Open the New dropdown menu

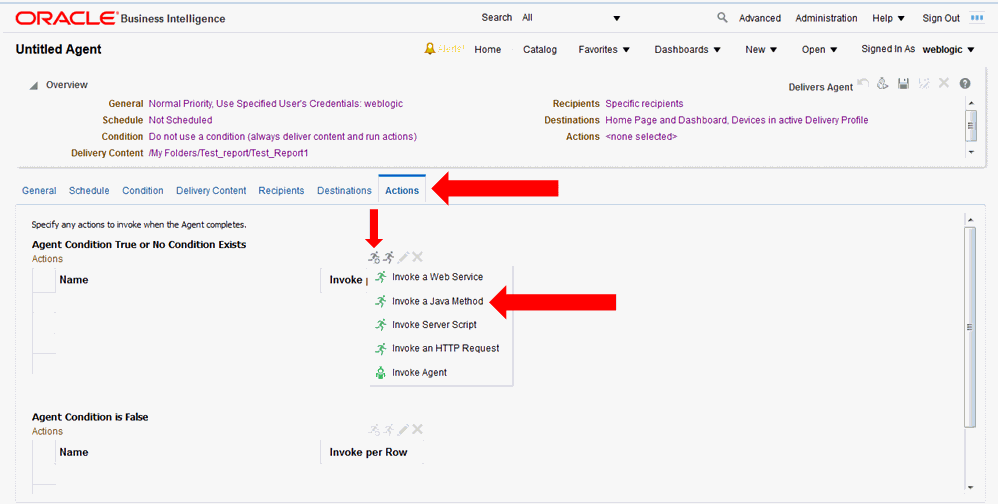[x=761, y=50]
